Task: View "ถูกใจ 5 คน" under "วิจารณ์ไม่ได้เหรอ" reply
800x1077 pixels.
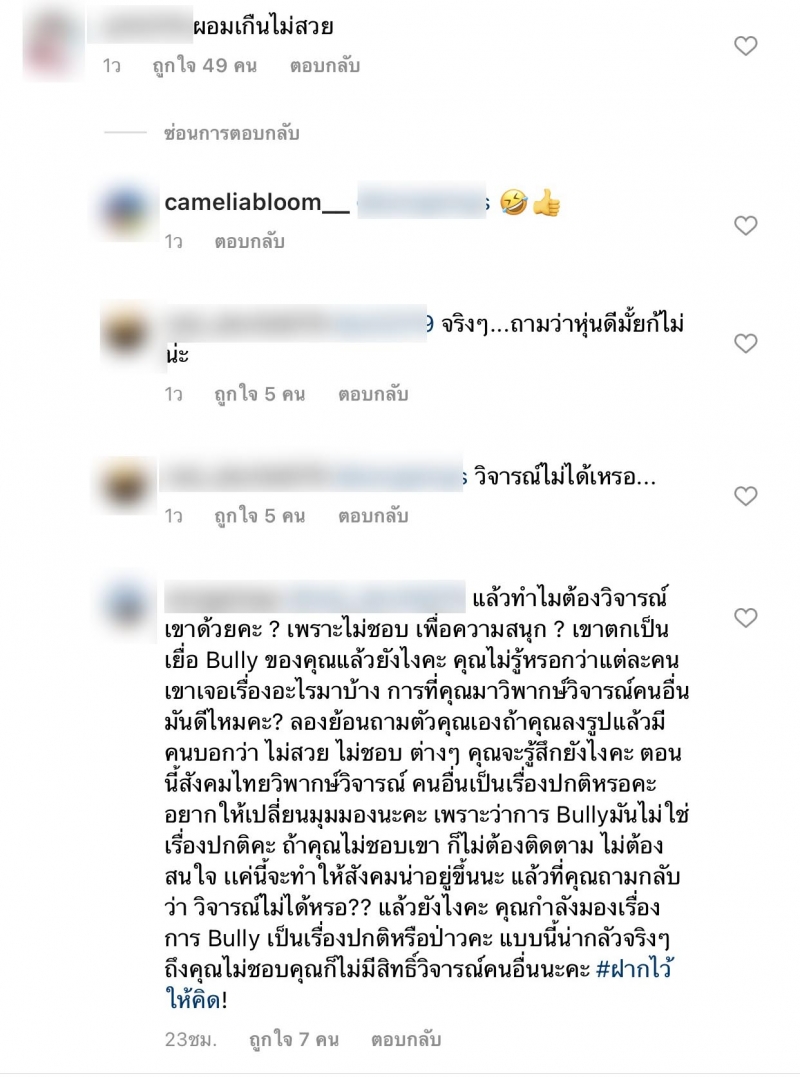Action: click(x=260, y=516)
